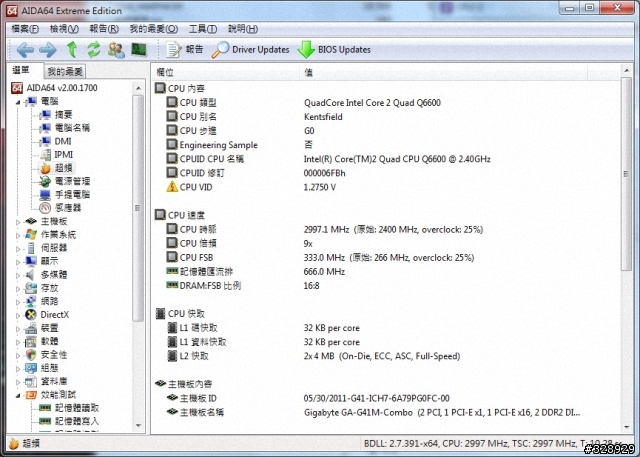This screenshot has width=640, height=457.
Task: Click the Back arrow toolbar icon
Action: (x=25, y=50)
